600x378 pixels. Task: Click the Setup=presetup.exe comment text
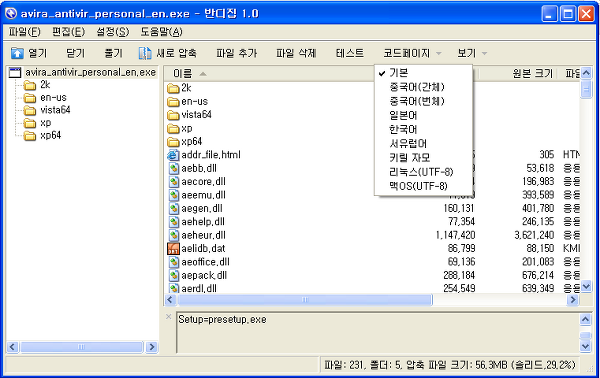[x=222, y=319]
